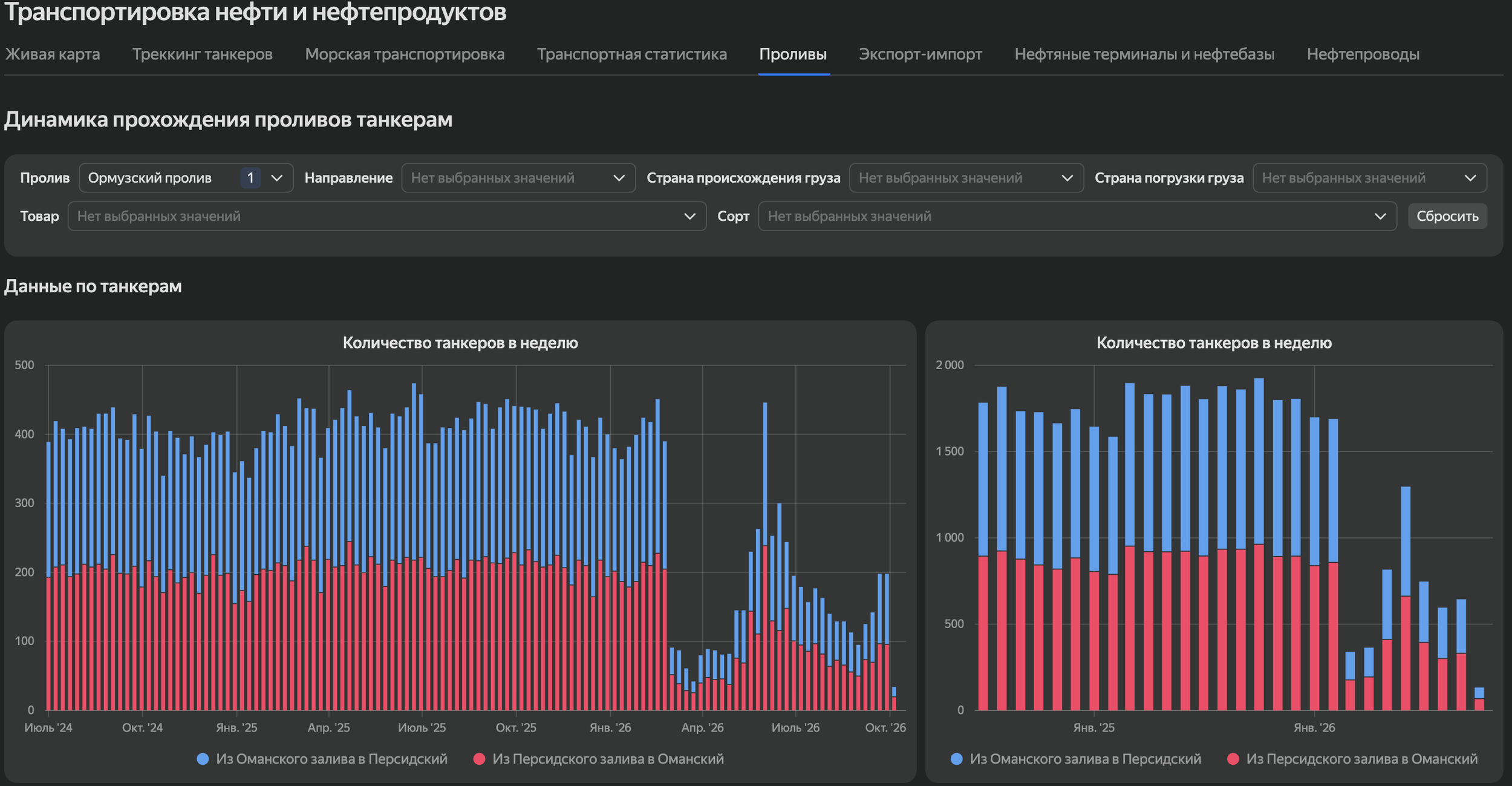Viewport: 1512px width, 786px height.
Task: Select the Морская транспортировка tab
Action: pyautogui.click(x=405, y=54)
